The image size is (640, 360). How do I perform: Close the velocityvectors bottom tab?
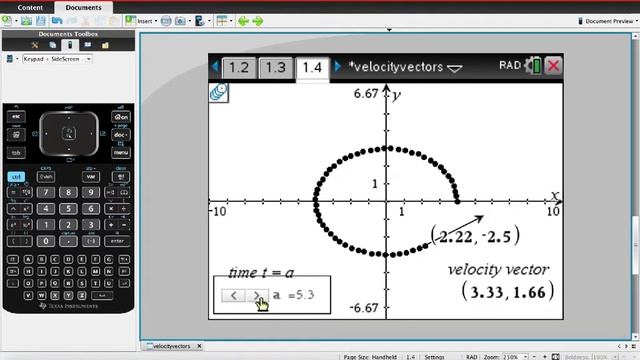click(199, 346)
